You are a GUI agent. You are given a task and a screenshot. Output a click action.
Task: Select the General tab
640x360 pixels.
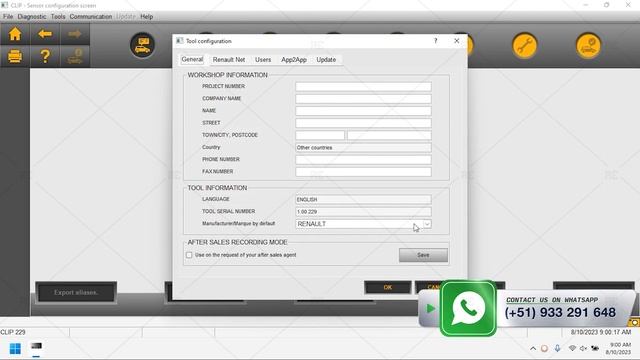(x=192, y=59)
